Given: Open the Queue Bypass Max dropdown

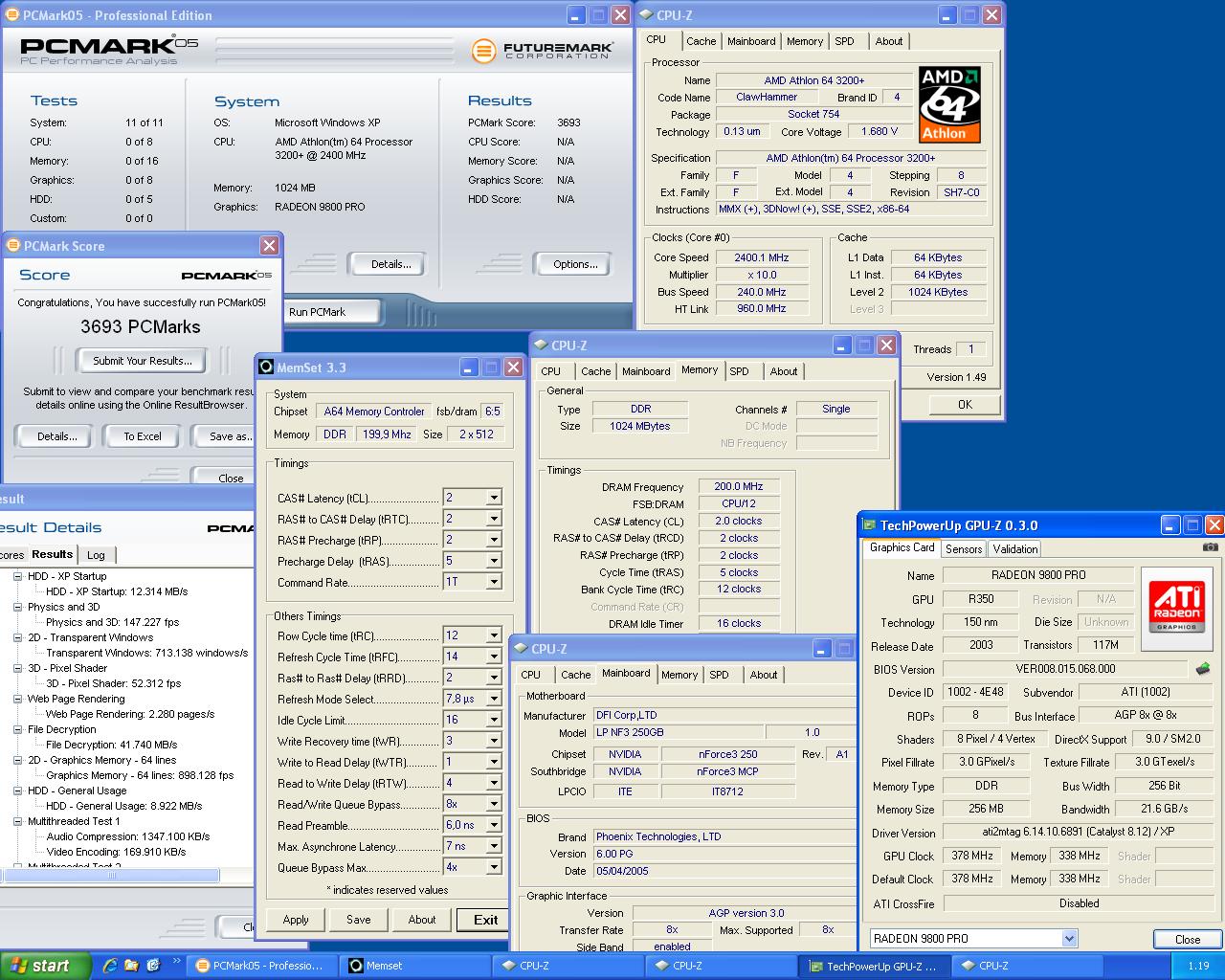Looking at the screenshot, I should point(494,867).
